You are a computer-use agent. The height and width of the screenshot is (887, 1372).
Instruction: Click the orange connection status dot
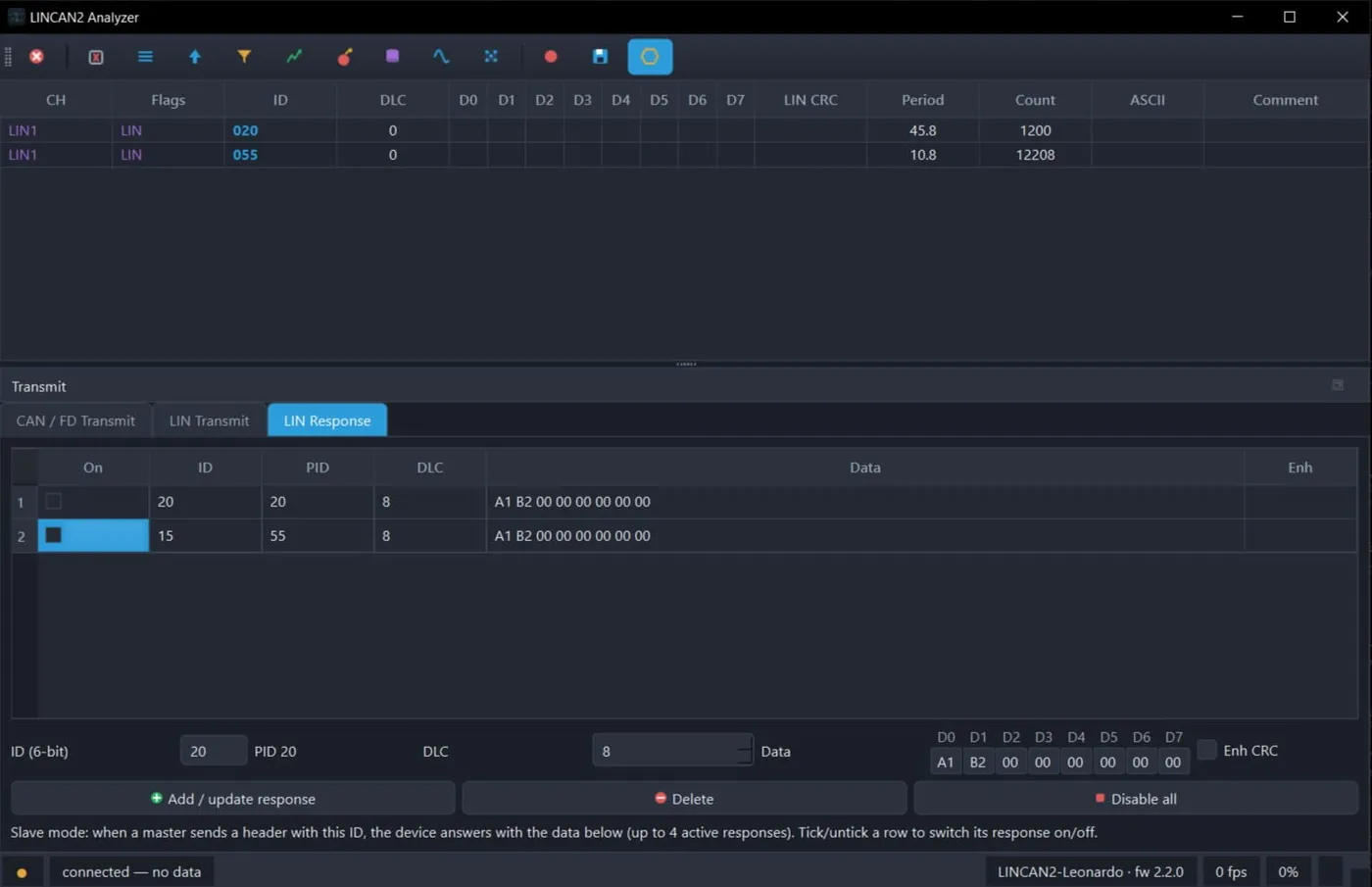coord(22,872)
